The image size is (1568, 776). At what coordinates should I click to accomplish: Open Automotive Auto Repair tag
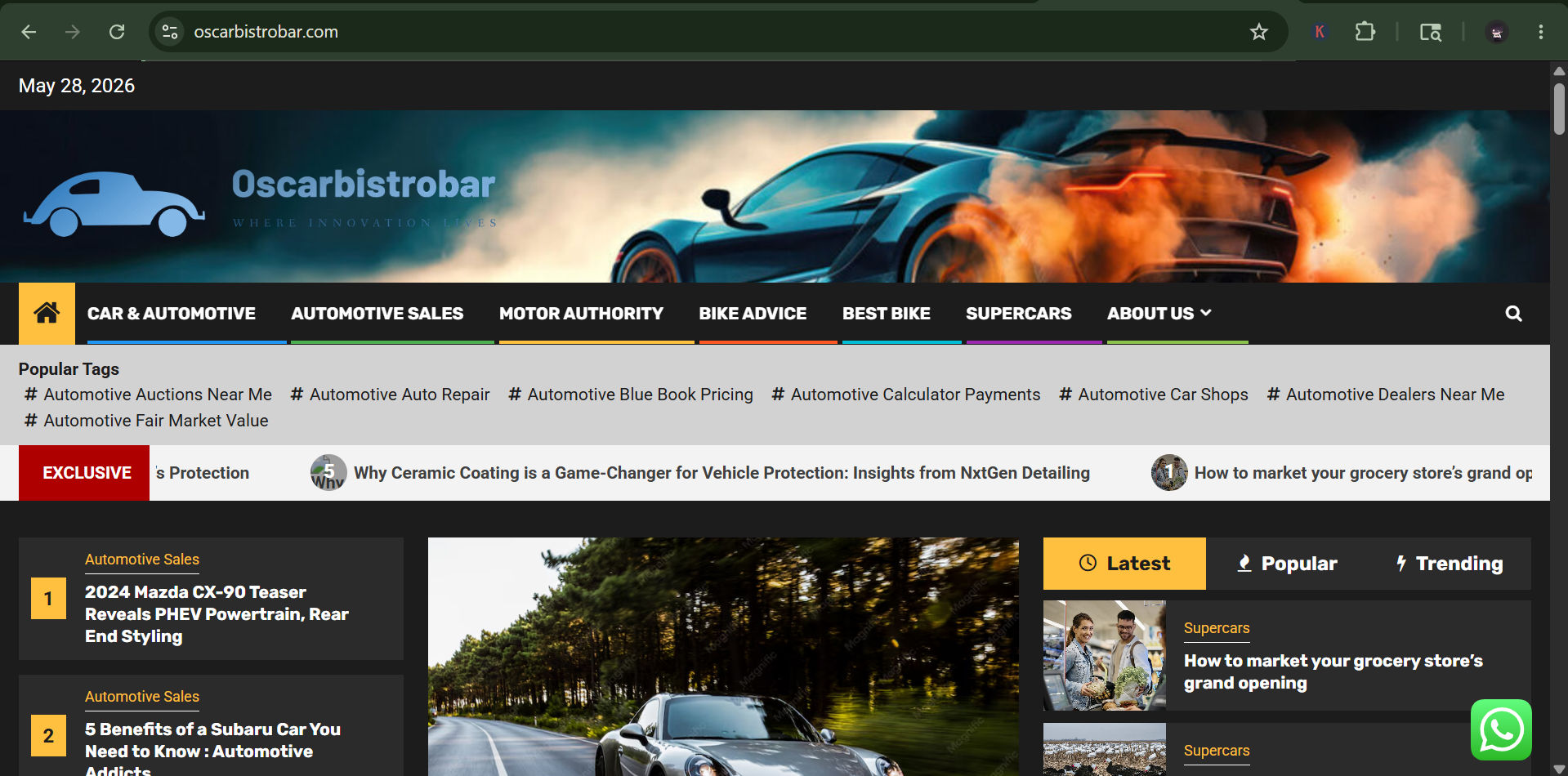click(390, 395)
